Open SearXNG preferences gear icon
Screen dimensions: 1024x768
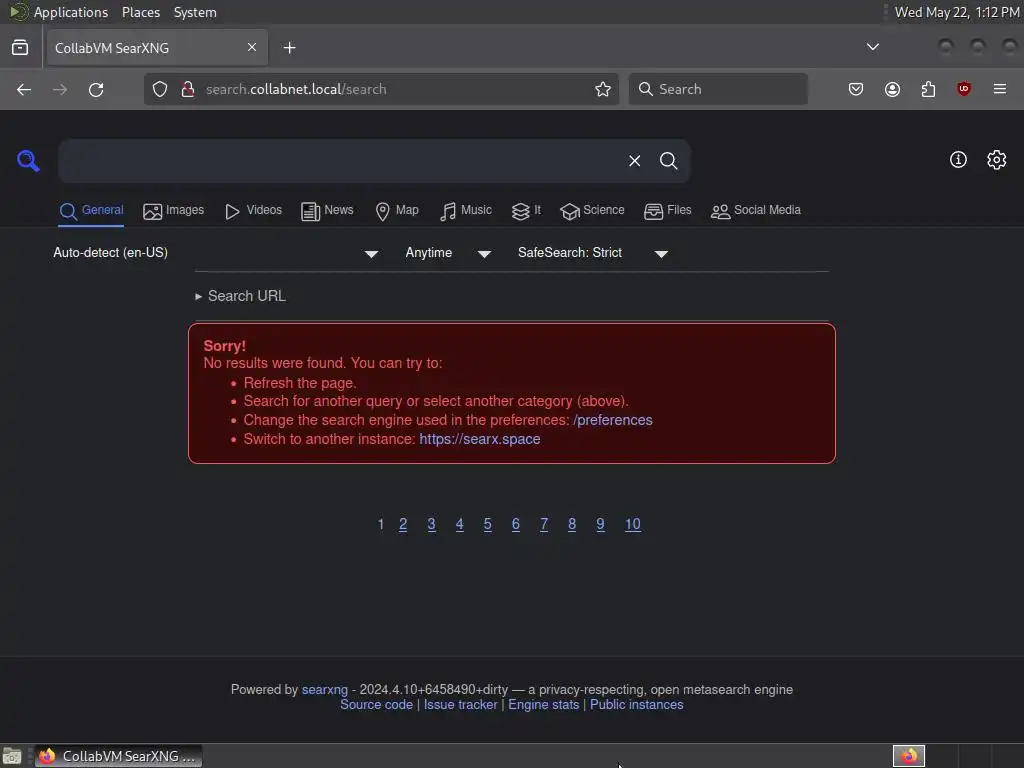pyautogui.click(x=997, y=159)
